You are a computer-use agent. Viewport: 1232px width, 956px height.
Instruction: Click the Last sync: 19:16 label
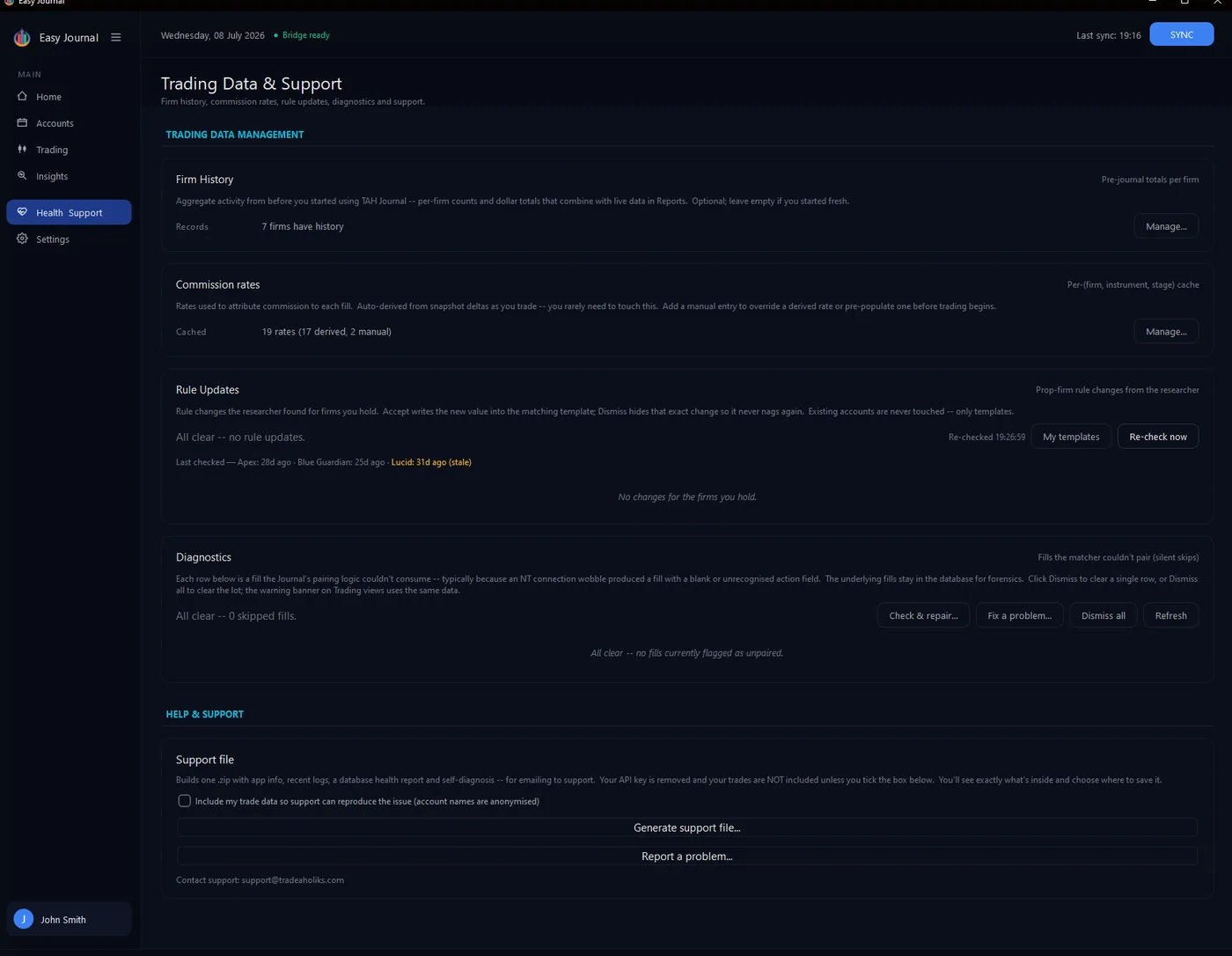point(1108,35)
